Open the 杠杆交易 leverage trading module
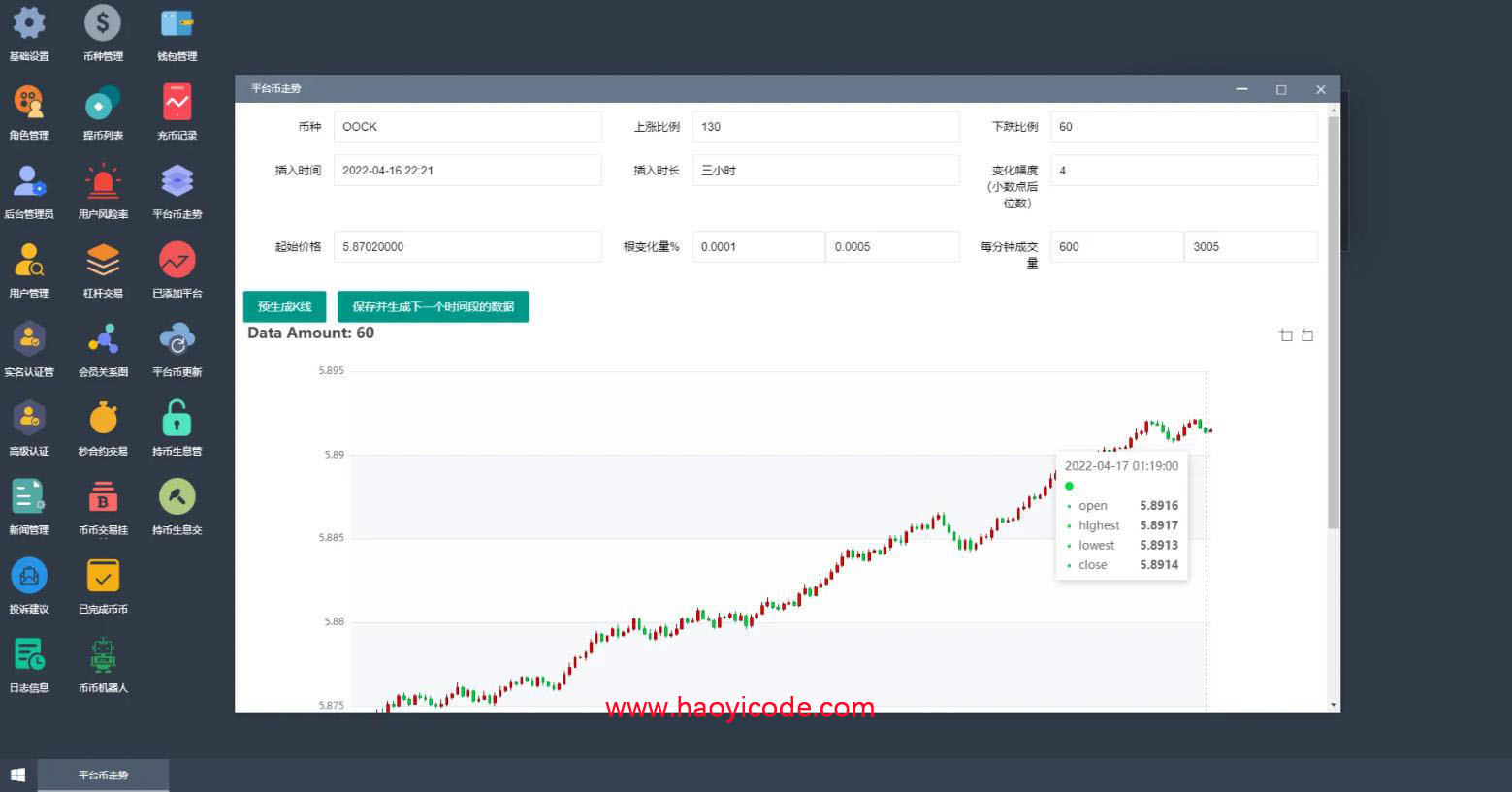Screen dimensions: 1512x792 click(x=102, y=267)
